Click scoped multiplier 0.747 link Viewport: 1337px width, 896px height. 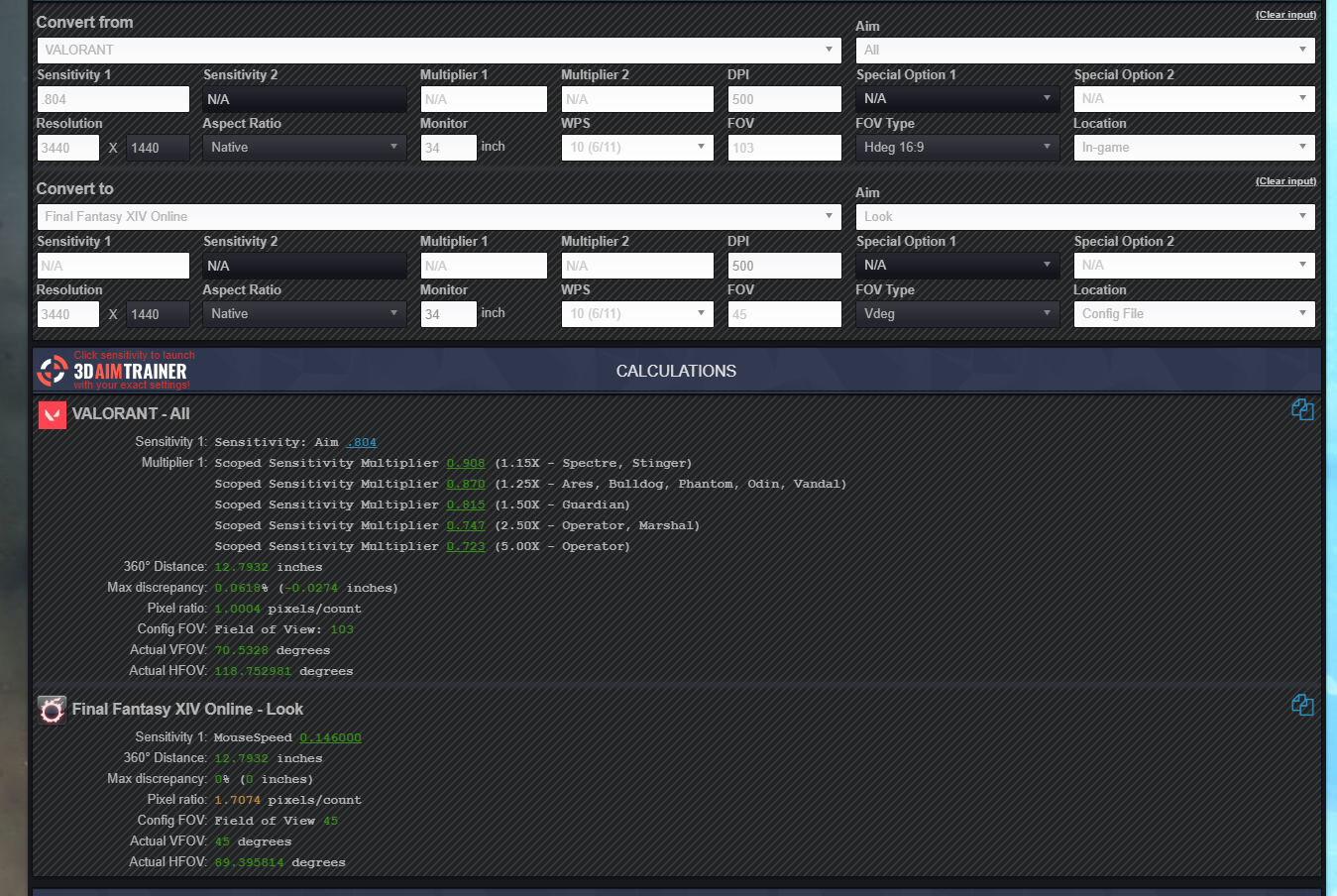pos(466,525)
